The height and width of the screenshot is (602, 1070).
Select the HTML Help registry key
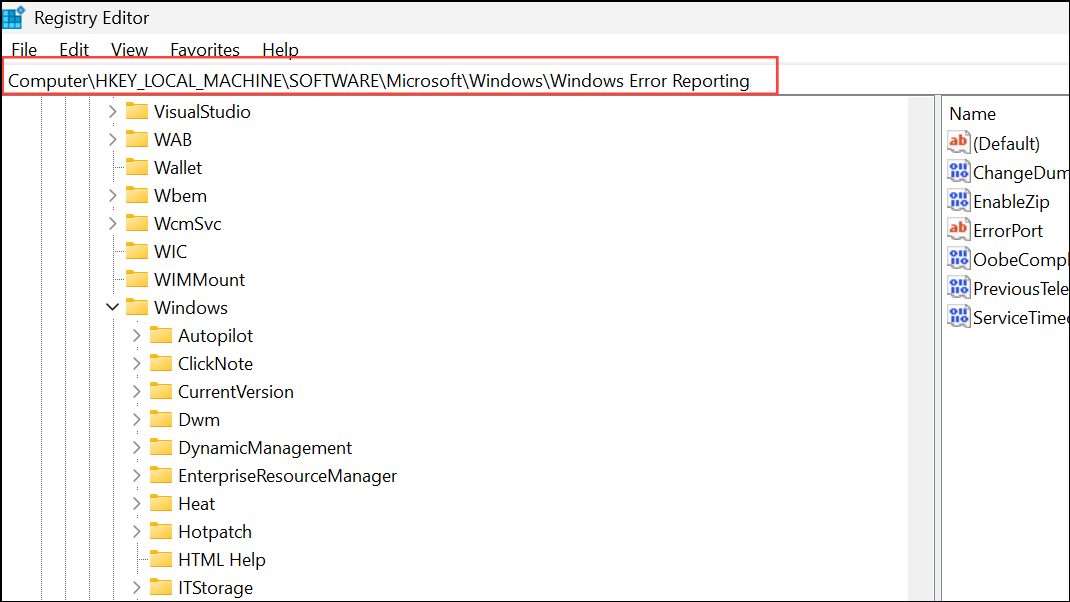(222, 559)
